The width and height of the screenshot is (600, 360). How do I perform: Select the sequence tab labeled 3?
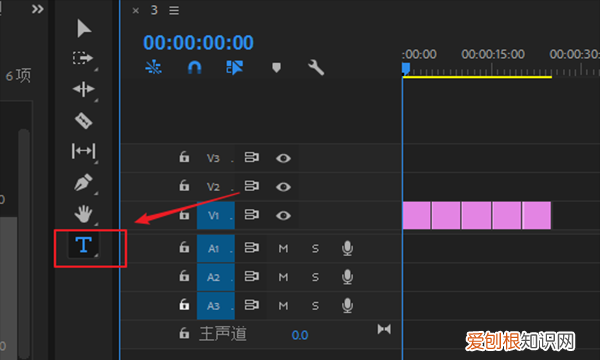click(154, 10)
